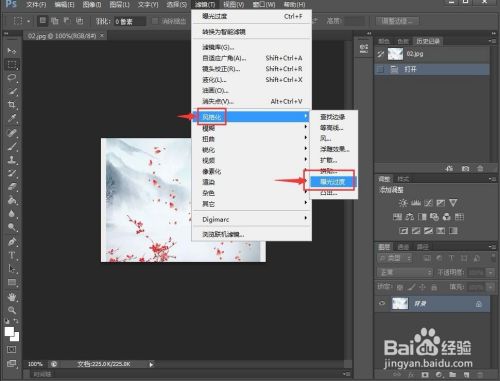This screenshot has width=500, height=381.
Task: Open the 文件(F) menu
Action: coord(36,5)
